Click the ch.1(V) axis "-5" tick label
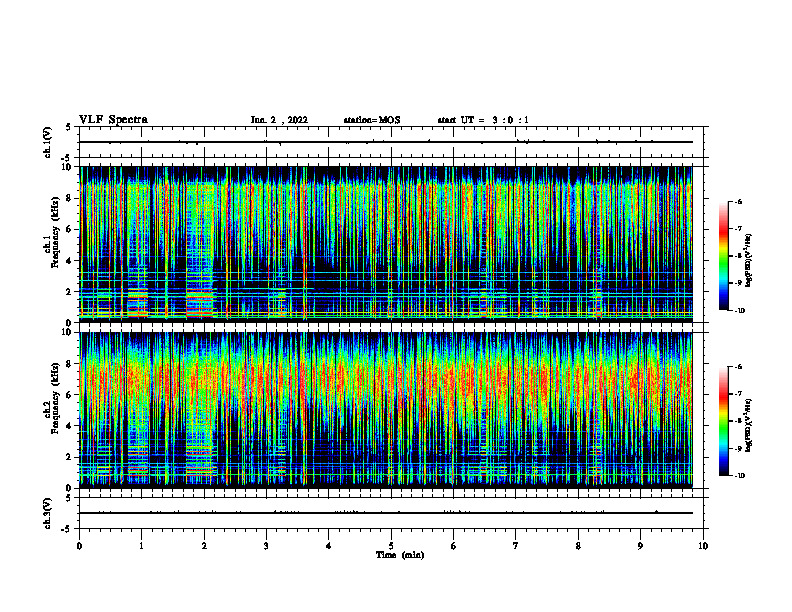Viewport: 792px width, 612px height. [x=67, y=158]
